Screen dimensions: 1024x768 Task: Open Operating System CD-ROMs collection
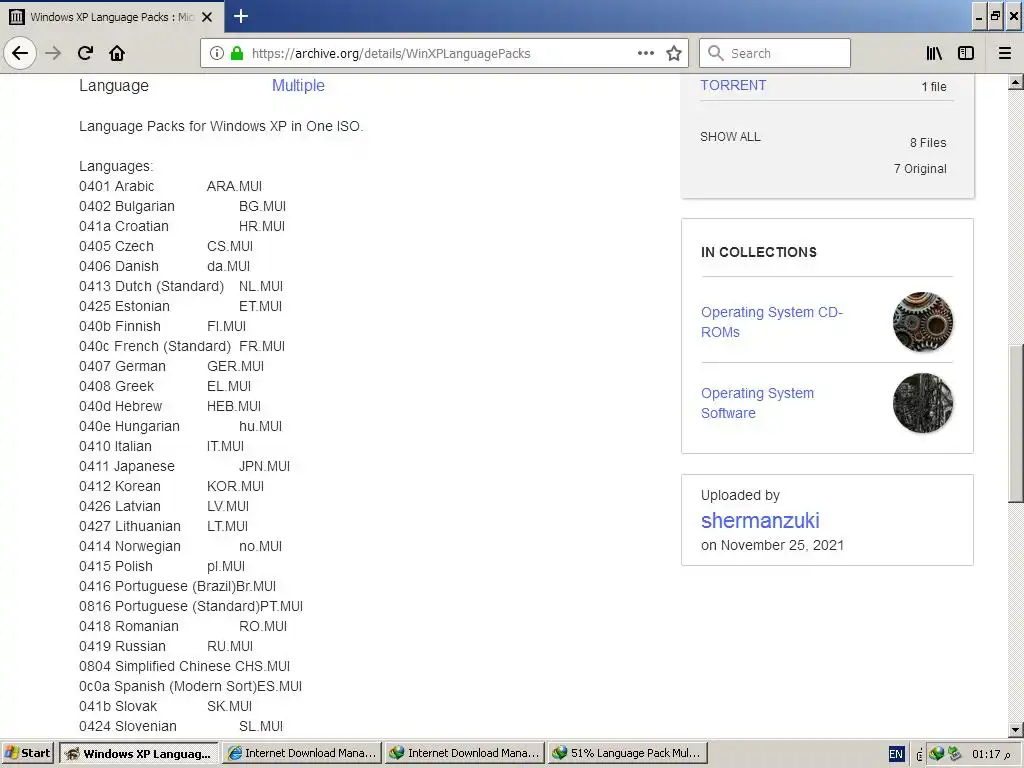[x=772, y=322]
